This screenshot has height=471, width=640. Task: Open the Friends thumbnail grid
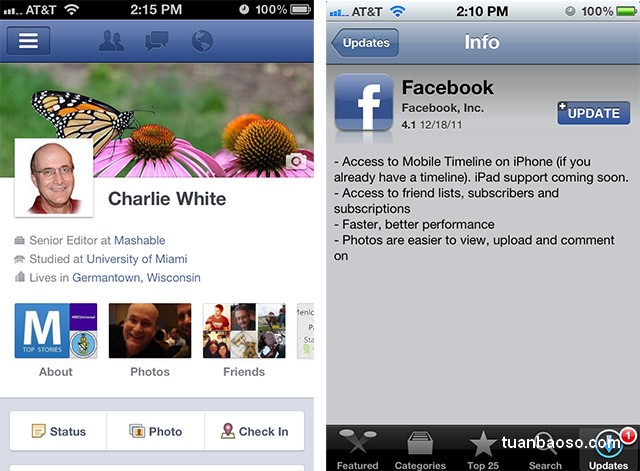(x=244, y=331)
